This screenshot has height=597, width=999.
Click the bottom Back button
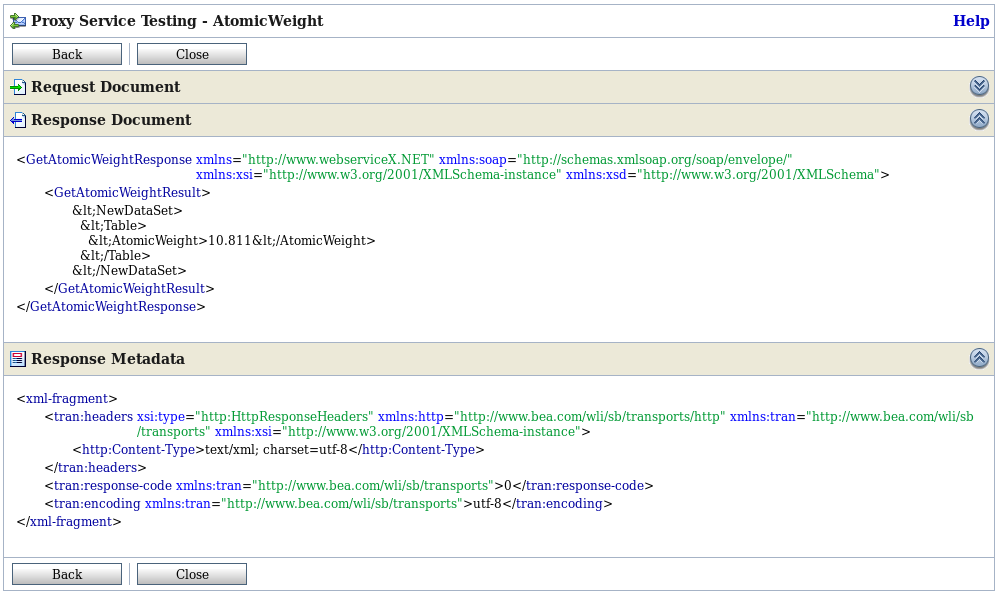coord(67,574)
